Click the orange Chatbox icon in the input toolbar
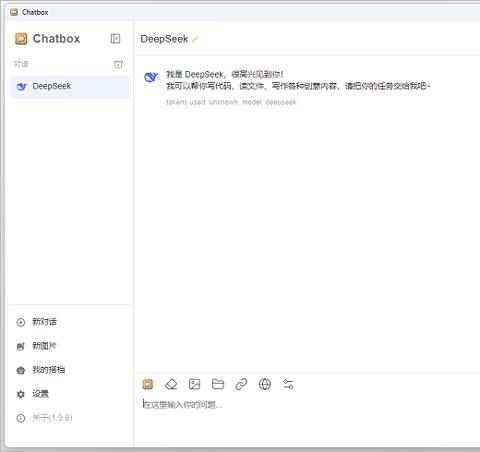The height and width of the screenshot is (452, 480). 148,384
